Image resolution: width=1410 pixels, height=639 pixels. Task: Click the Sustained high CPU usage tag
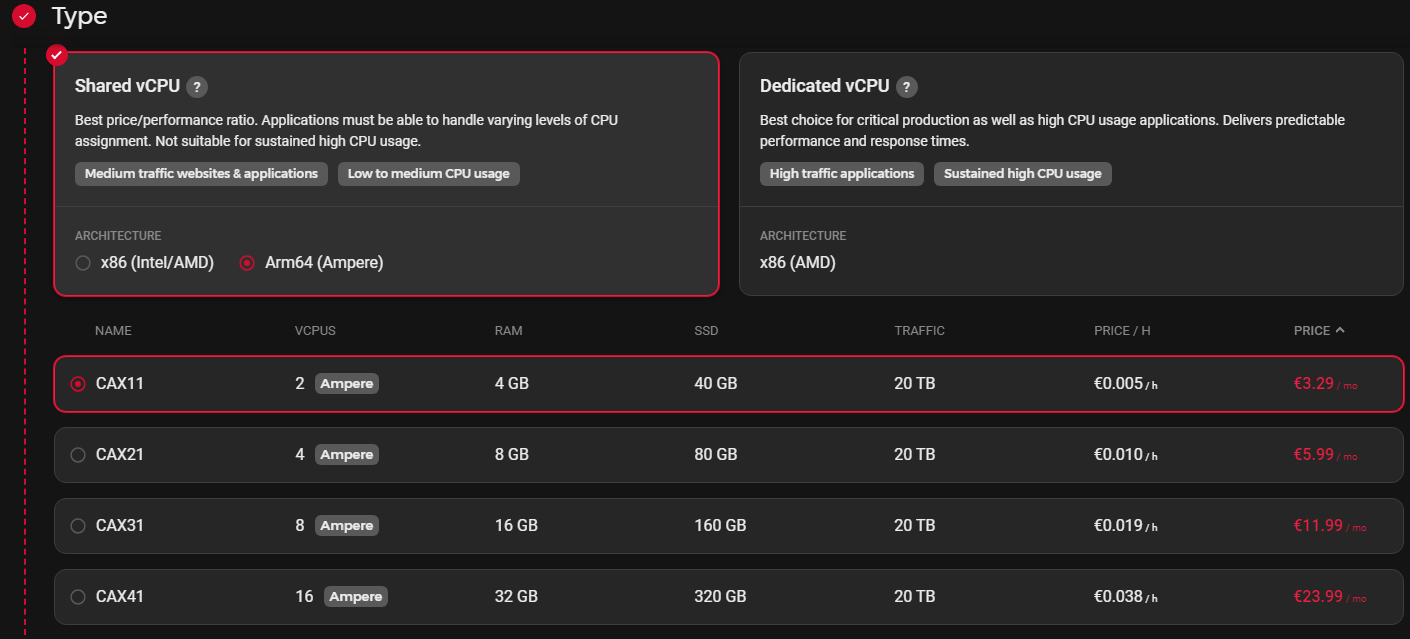point(1022,174)
